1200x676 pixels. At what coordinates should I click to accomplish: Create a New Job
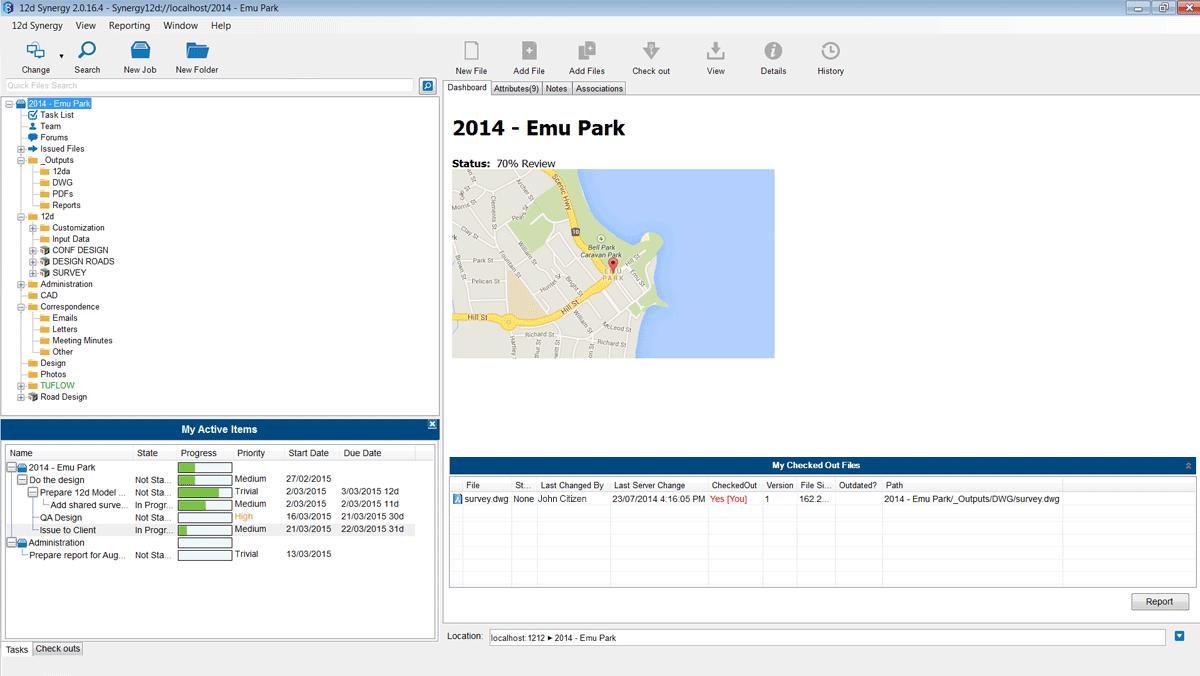[x=140, y=51]
